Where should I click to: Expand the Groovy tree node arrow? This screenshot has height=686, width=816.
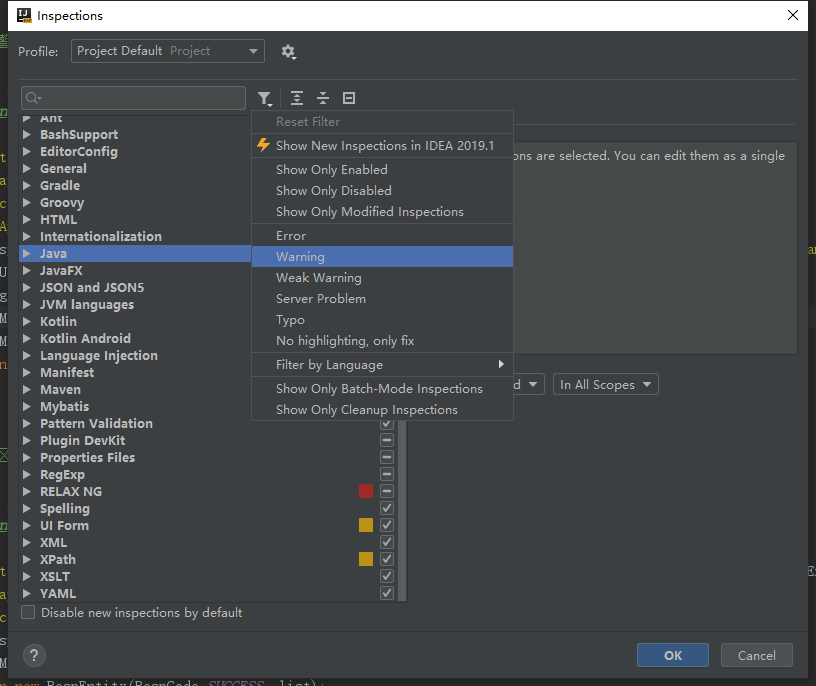pos(27,202)
